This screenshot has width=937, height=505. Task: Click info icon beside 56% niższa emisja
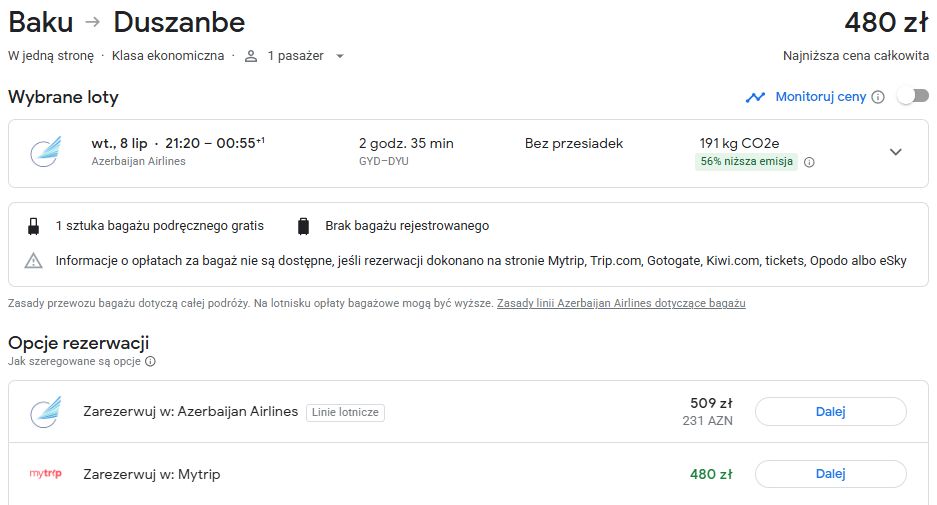pyautogui.click(x=809, y=162)
